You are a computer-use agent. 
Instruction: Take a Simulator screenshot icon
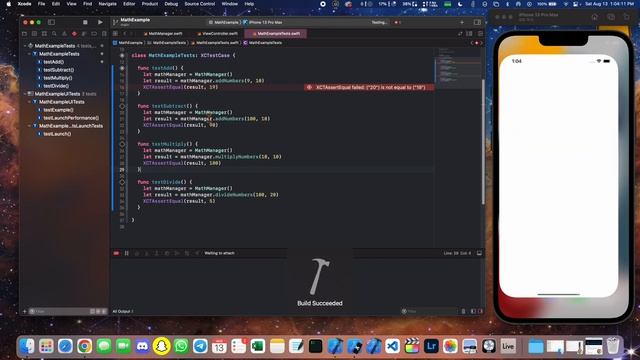611,17
